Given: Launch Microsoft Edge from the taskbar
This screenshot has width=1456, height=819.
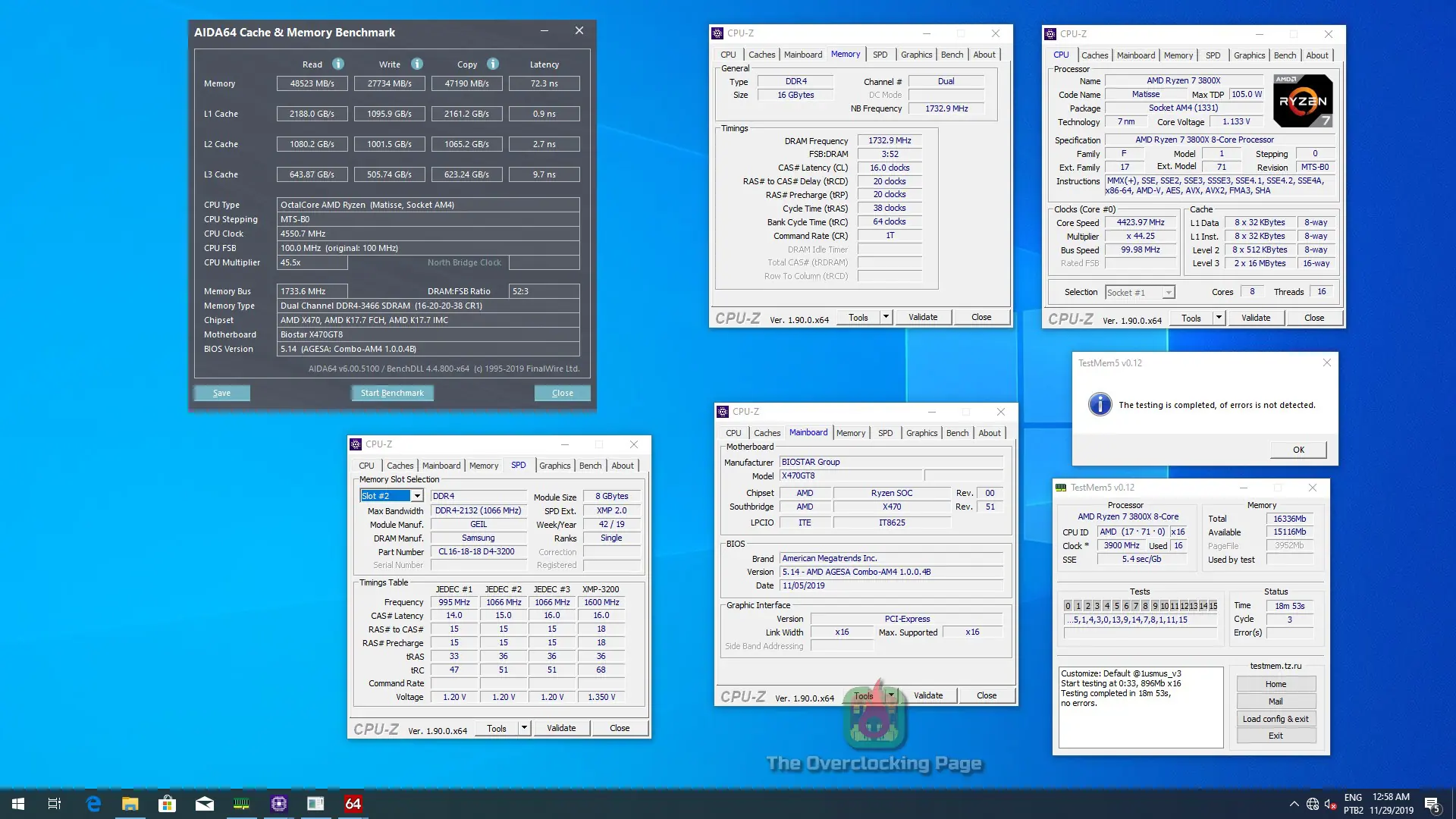Looking at the screenshot, I should [93, 804].
